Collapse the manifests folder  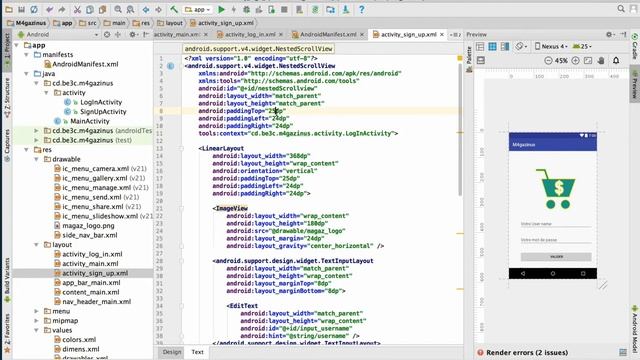tap(27, 55)
